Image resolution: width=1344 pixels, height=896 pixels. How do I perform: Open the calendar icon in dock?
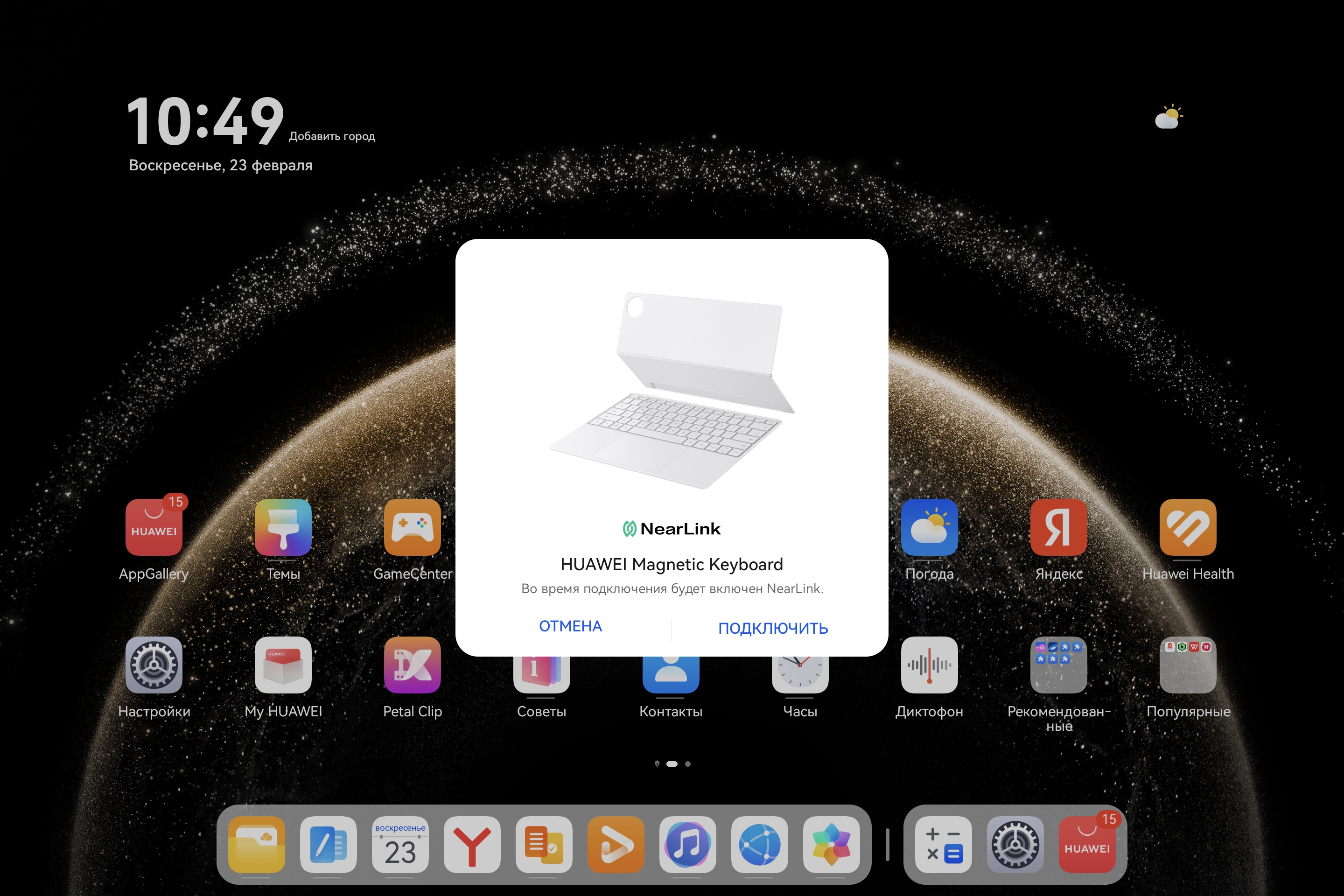point(400,845)
